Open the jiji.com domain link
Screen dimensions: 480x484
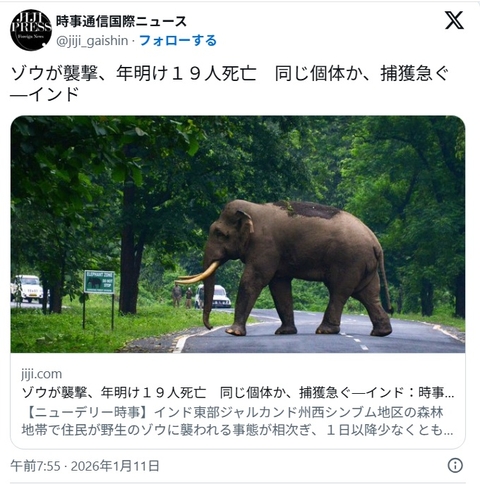click(x=42, y=374)
